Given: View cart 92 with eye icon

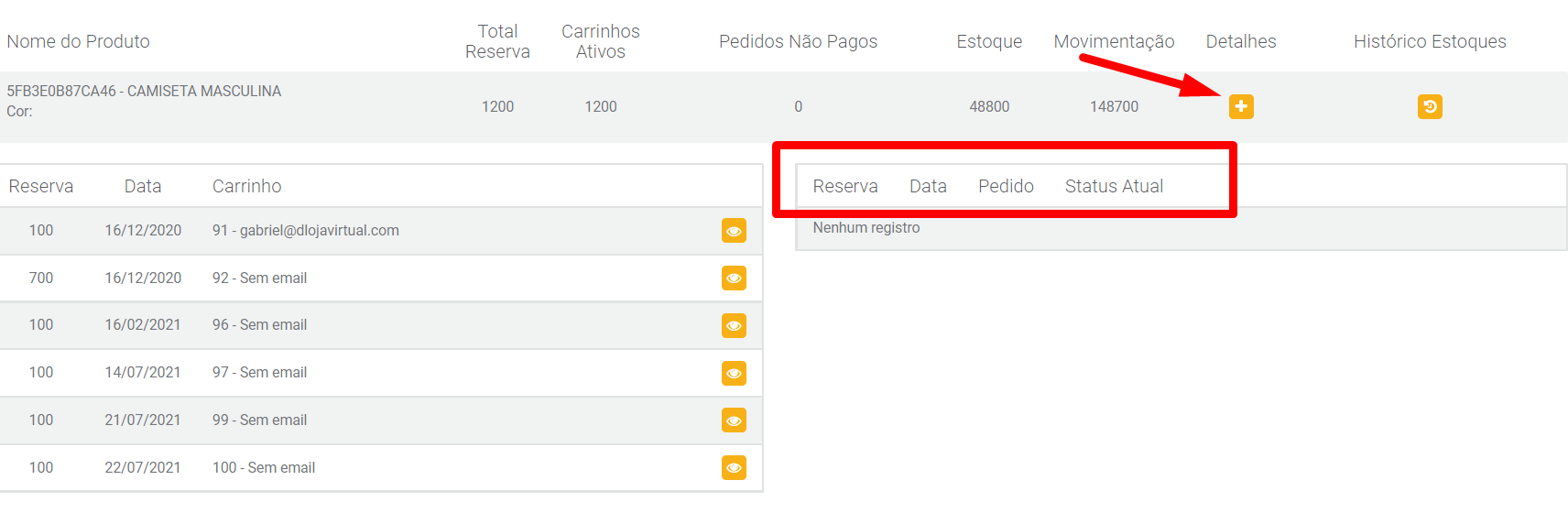Looking at the screenshot, I should point(734,278).
